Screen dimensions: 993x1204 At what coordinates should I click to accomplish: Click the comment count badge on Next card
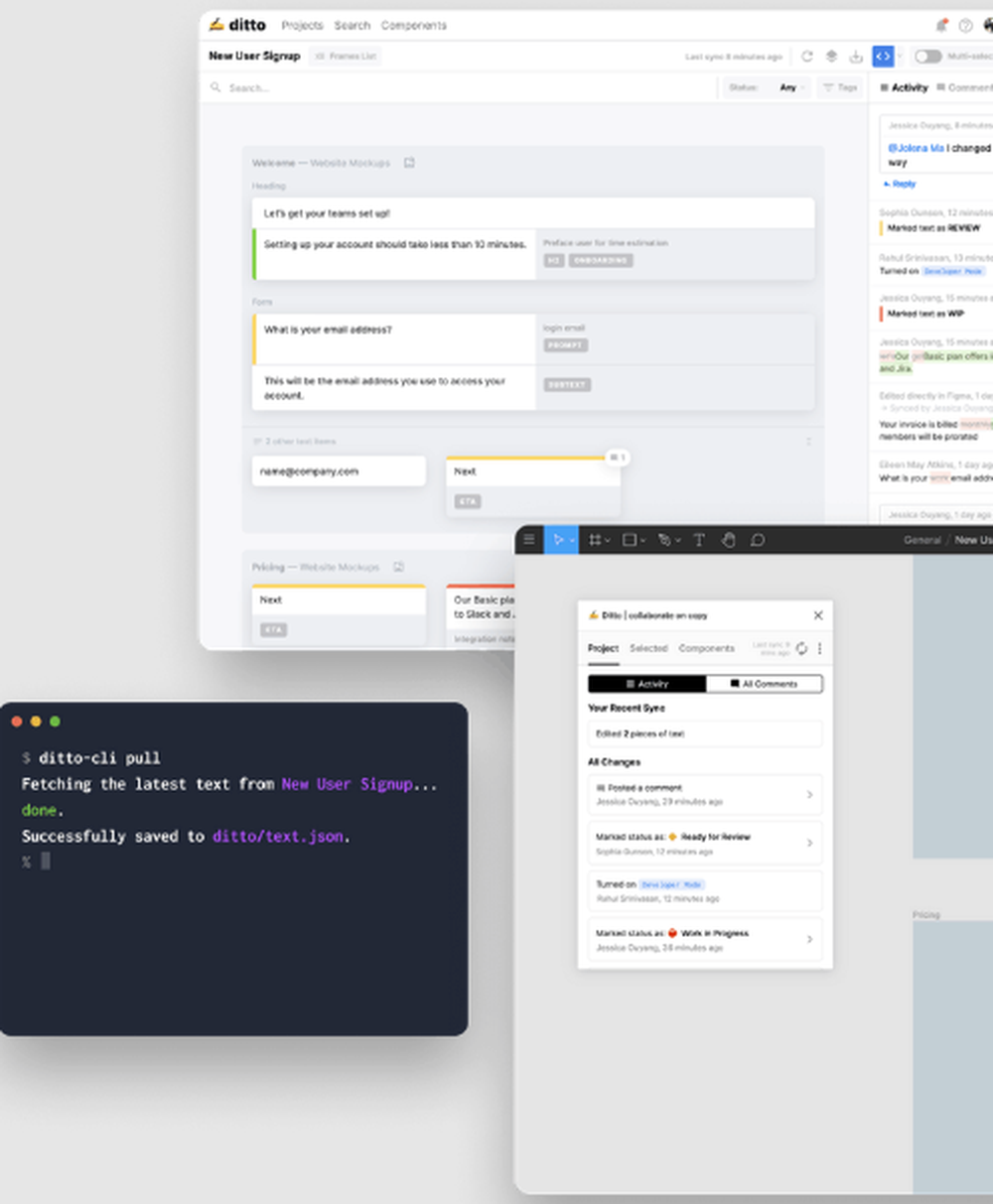(x=617, y=458)
